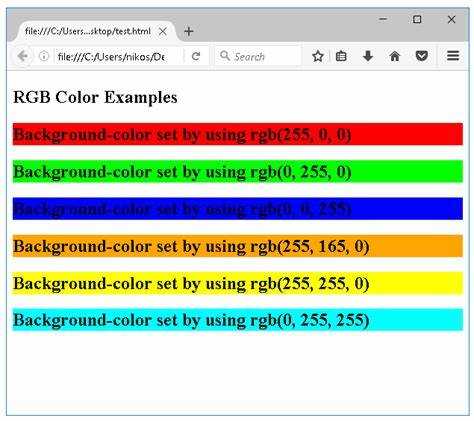The width and height of the screenshot is (474, 421).
Task: Click the cyan rgb(0, 255, 255) bar
Action: tap(238, 320)
